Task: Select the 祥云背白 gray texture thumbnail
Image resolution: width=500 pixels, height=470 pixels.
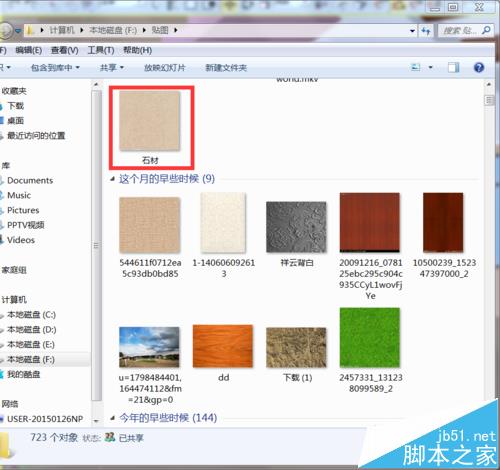Action: click(x=296, y=227)
